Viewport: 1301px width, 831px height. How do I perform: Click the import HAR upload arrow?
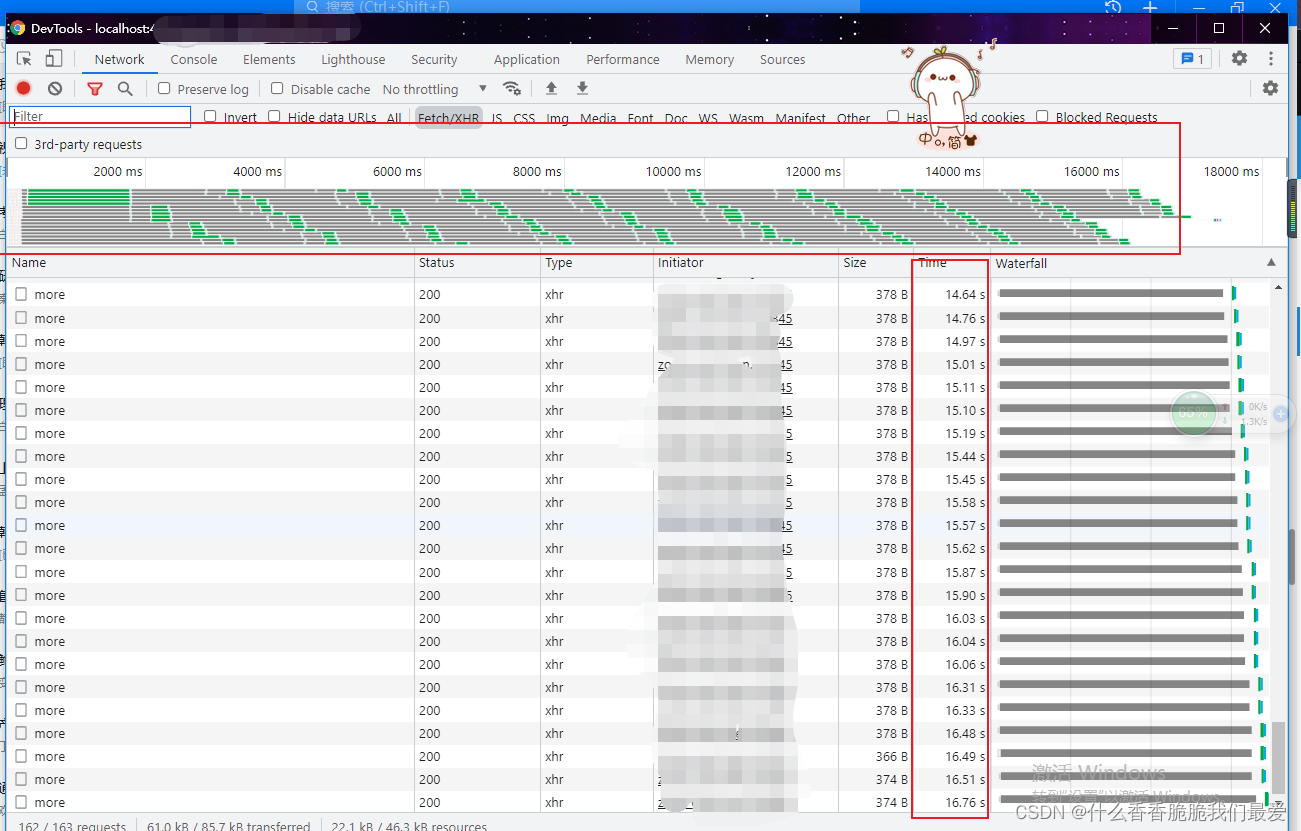pos(551,89)
